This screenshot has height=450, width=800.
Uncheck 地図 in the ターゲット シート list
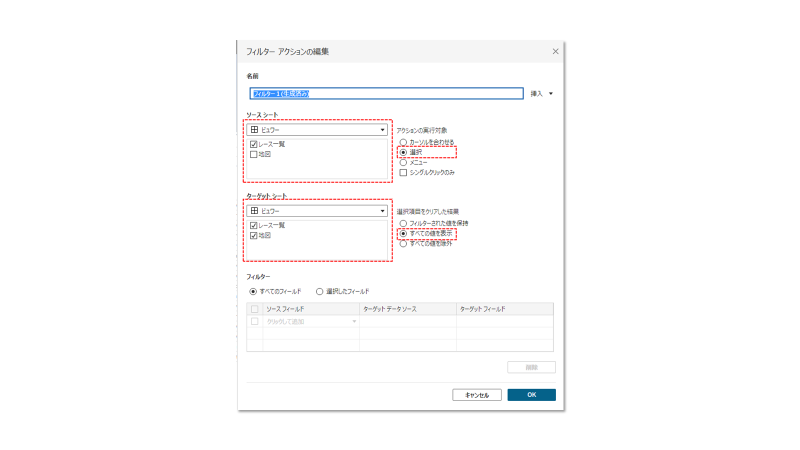tap(254, 235)
